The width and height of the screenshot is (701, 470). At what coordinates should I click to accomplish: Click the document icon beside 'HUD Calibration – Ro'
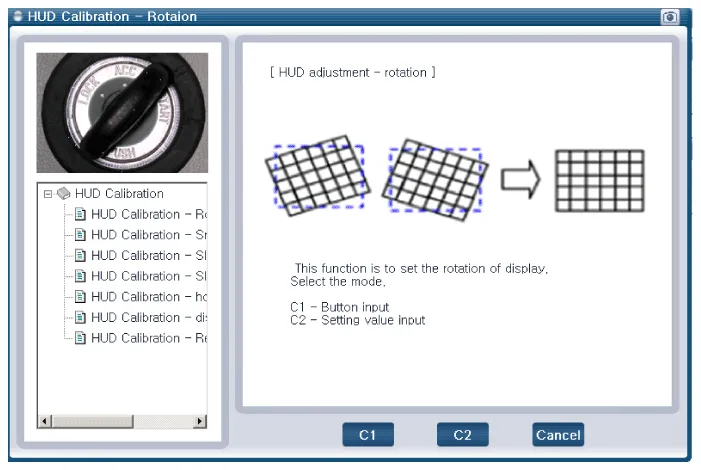click(80, 214)
